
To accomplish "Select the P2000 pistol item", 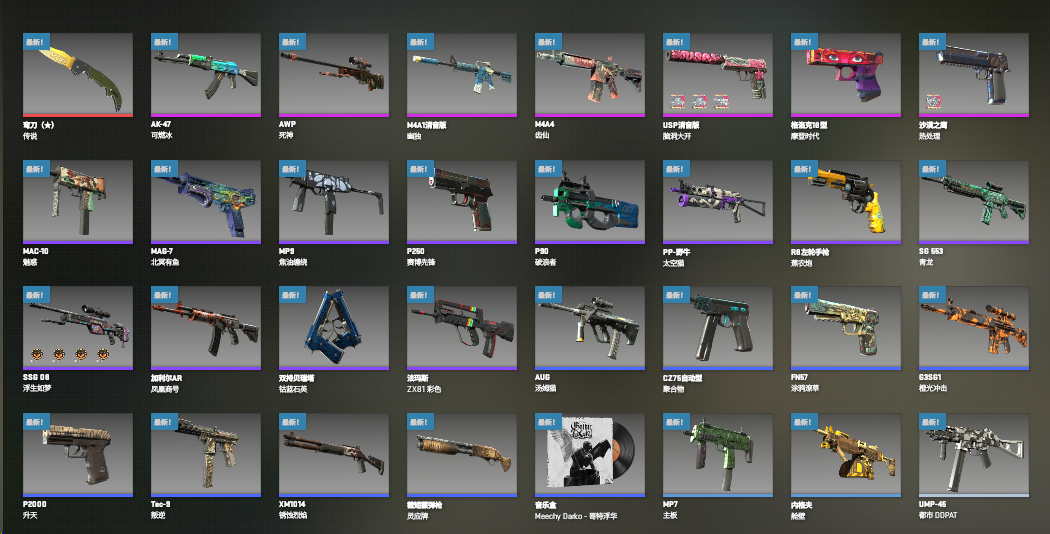I will pyautogui.click(x=78, y=455).
